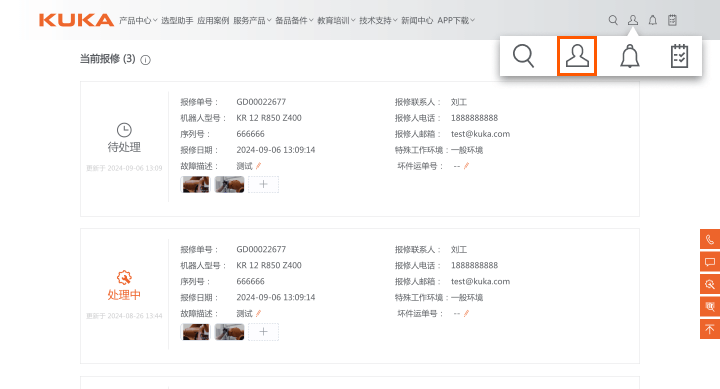720x389 pixels.
Task: Edit 故障描述 with the pencil in the 处理中 card
Action: point(259,313)
